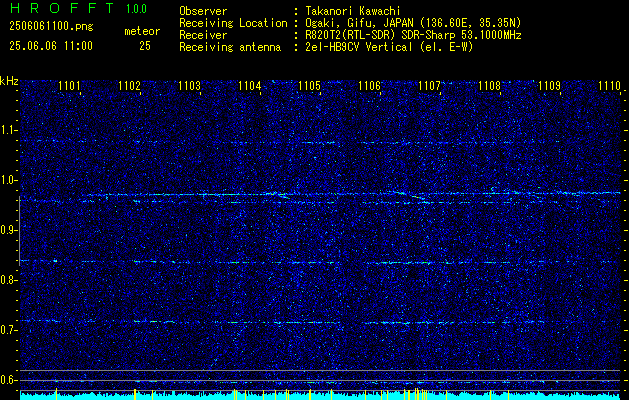Viewport: 629px width, 400px height.
Task: Click the 0.7 frequency axis label
Action: click(8, 330)
